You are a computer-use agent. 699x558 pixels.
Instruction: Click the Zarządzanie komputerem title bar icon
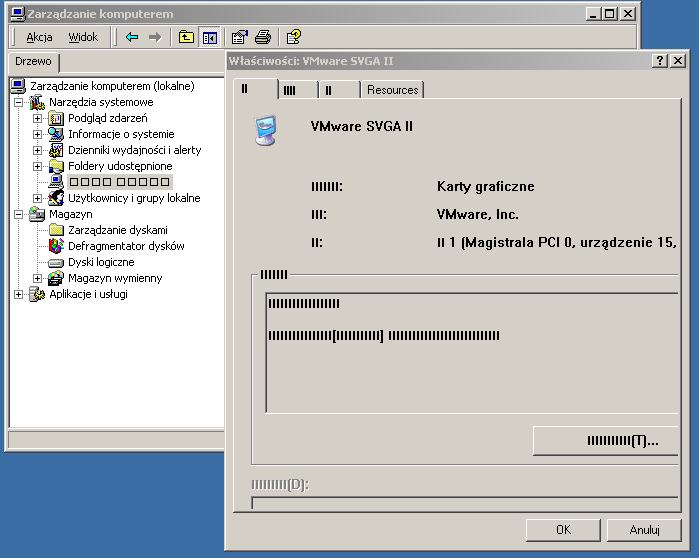(x=17, y=14)
